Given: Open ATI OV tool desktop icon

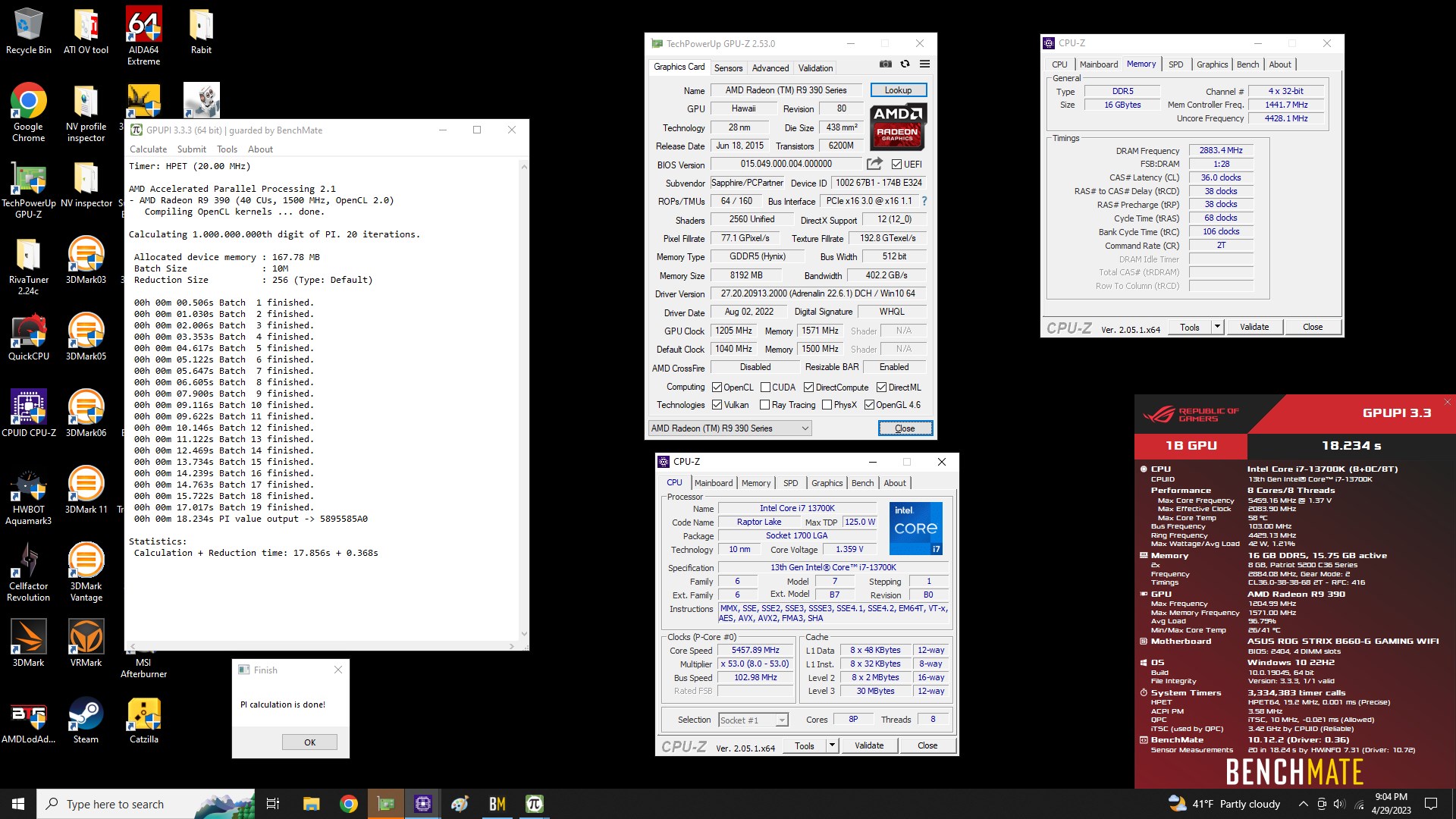Looking at the screenshot, I should (86, 32).
